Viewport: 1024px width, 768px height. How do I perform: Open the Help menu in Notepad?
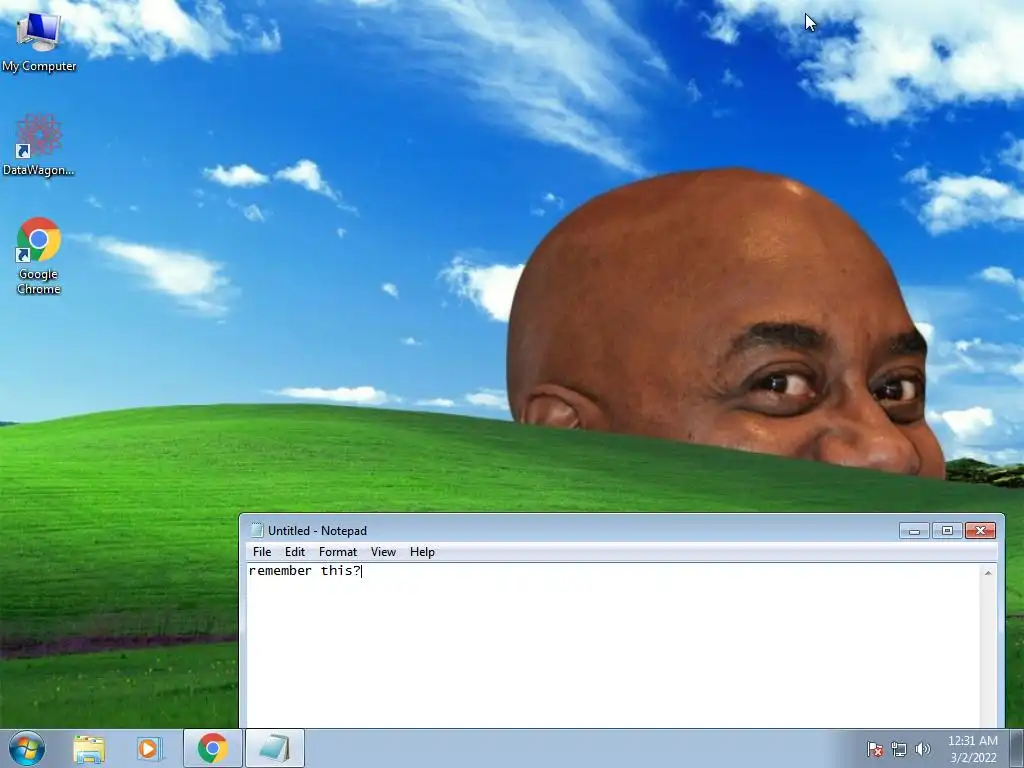pos(422,552)
